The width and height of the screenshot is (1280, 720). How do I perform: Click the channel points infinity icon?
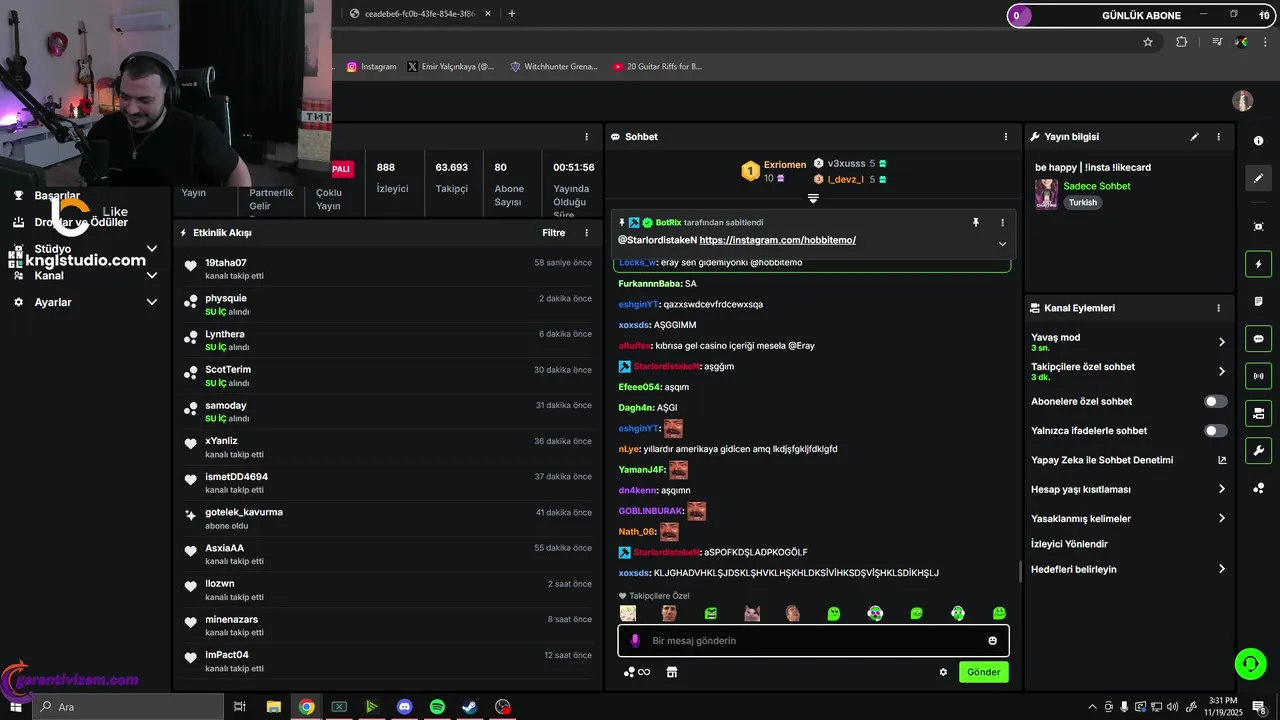click(637, 672)
